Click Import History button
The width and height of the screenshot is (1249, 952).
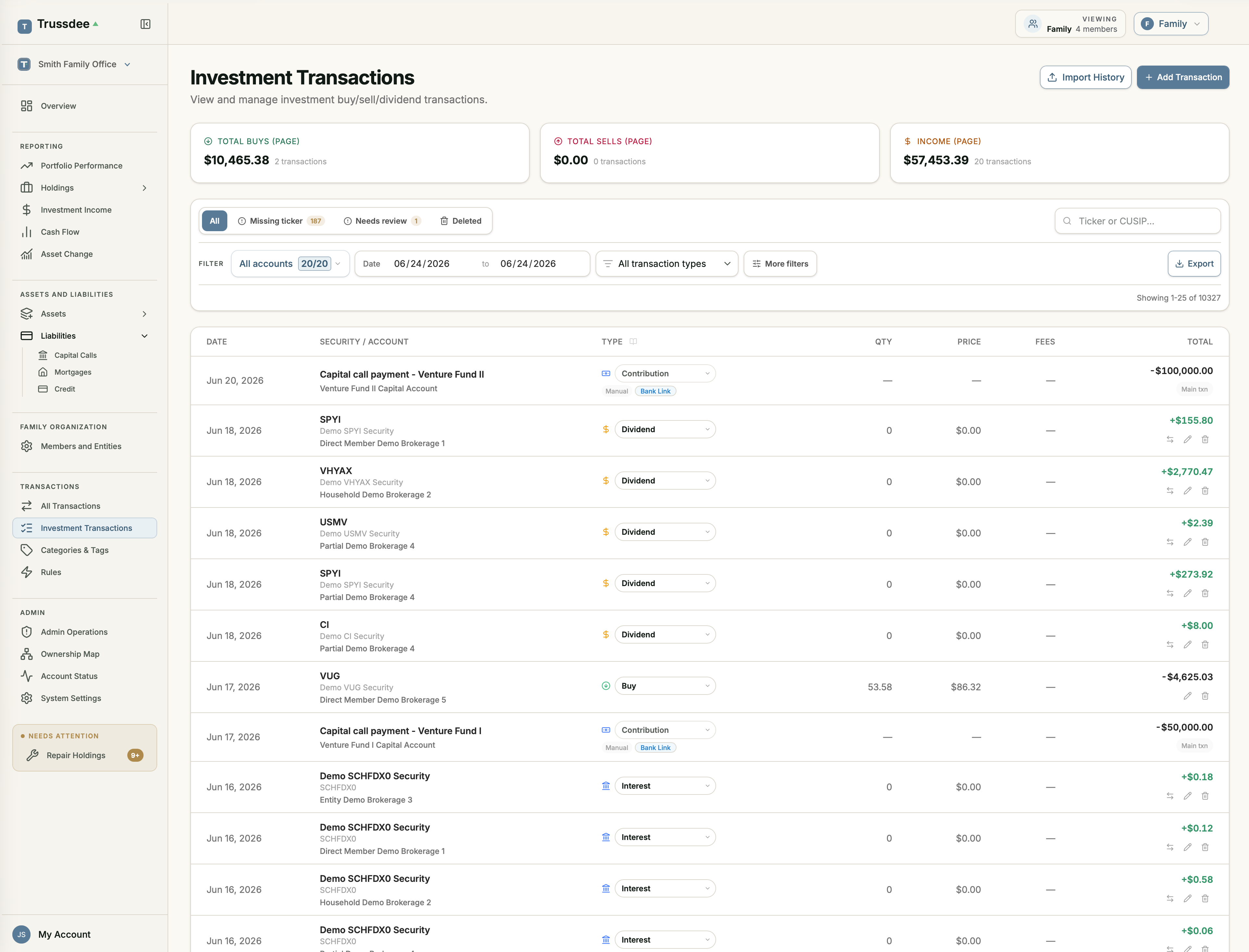(1085, 77)
